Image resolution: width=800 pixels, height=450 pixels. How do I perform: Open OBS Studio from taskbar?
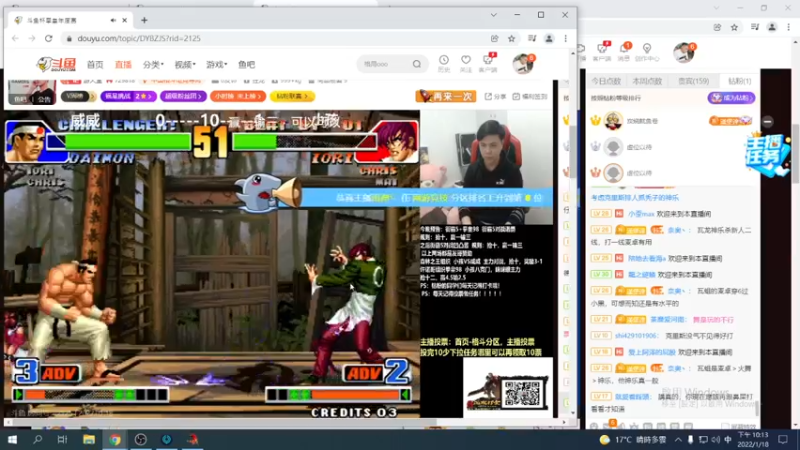(x=141, y=440)
